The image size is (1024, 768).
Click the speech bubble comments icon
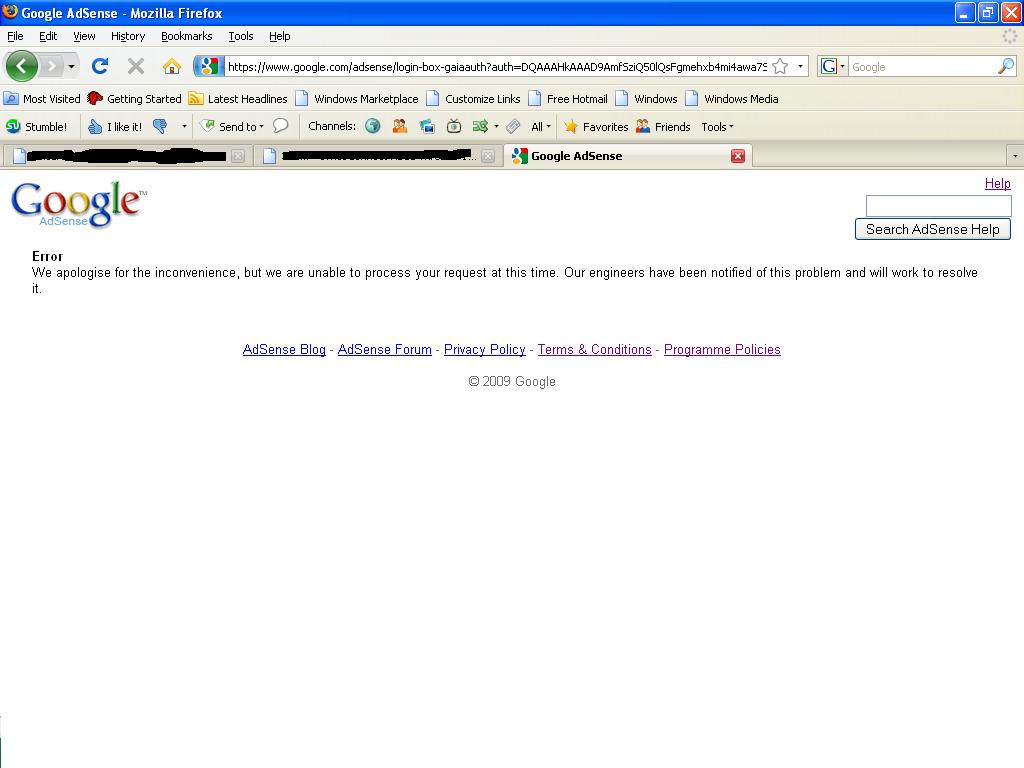point(280,126)
